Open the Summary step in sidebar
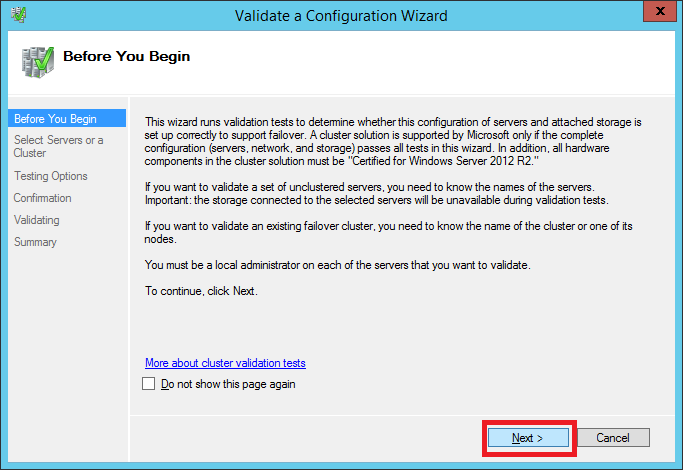 pyautogui.click(x=35, y=242)
